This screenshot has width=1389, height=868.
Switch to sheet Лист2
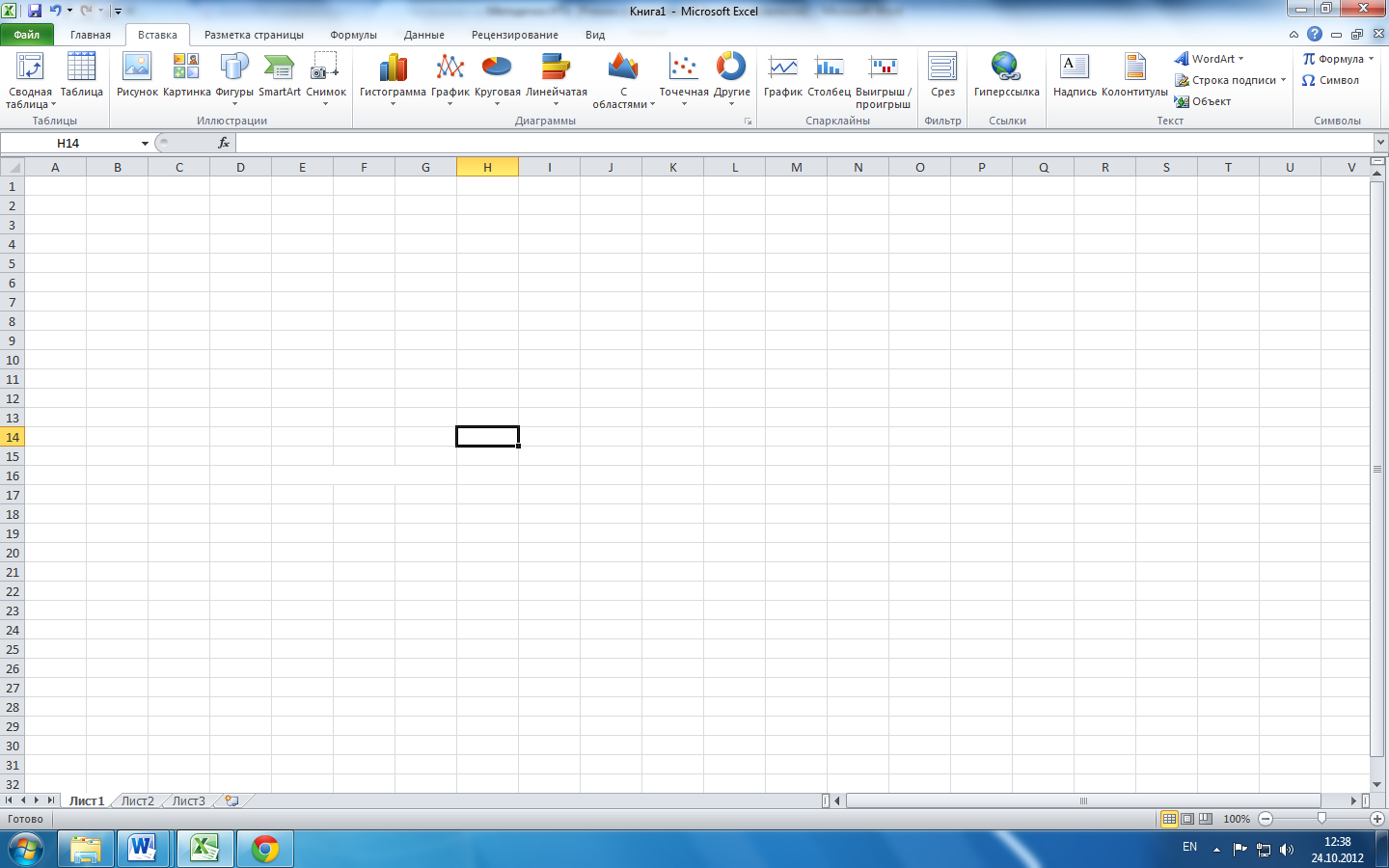tap(138, 800)
